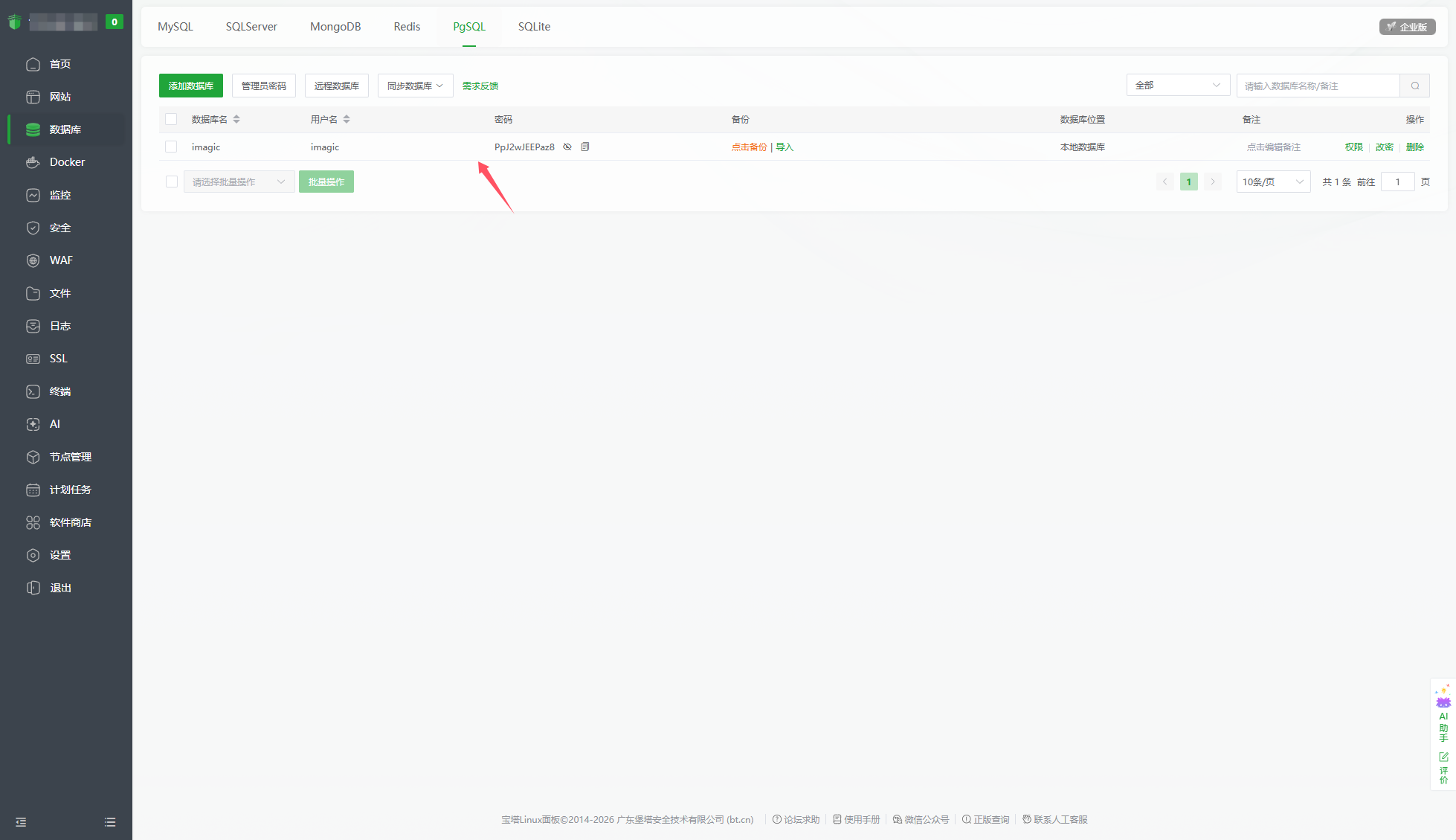
Task: Switch to the SQLServer tab
Action: click(x=251, y=27)
